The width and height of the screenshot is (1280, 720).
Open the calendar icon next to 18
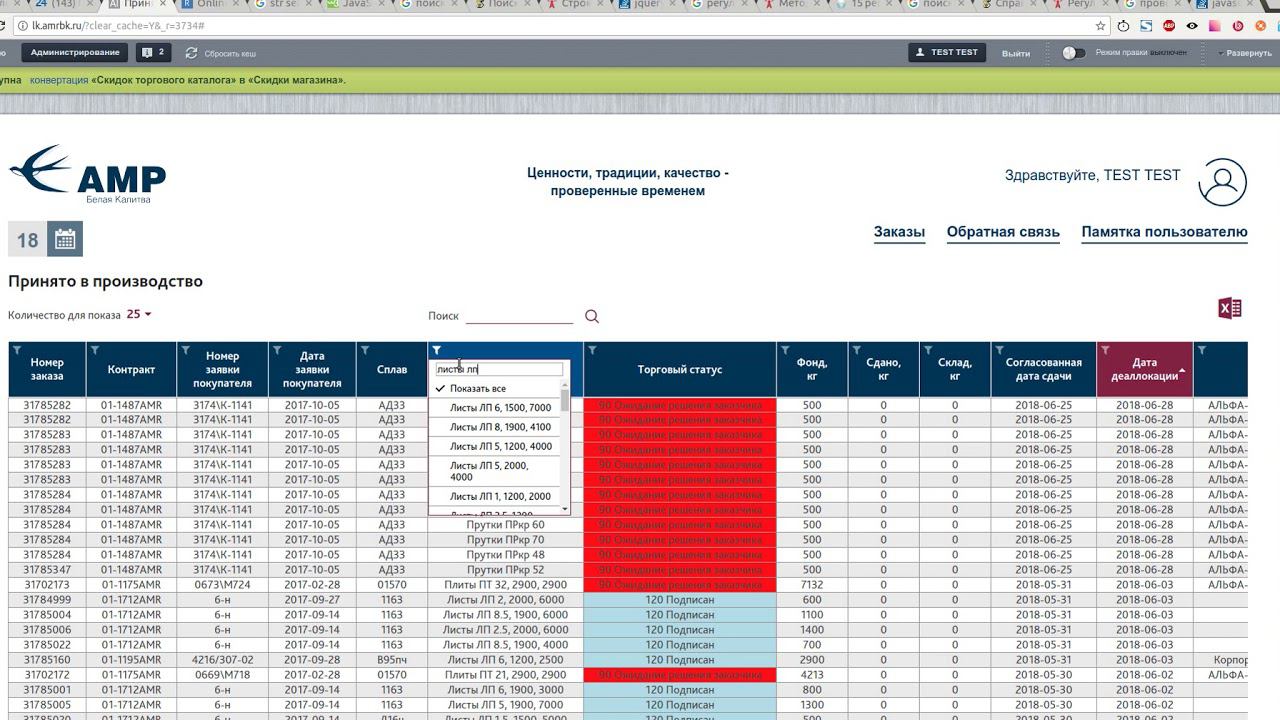click(x=65, y=239)
